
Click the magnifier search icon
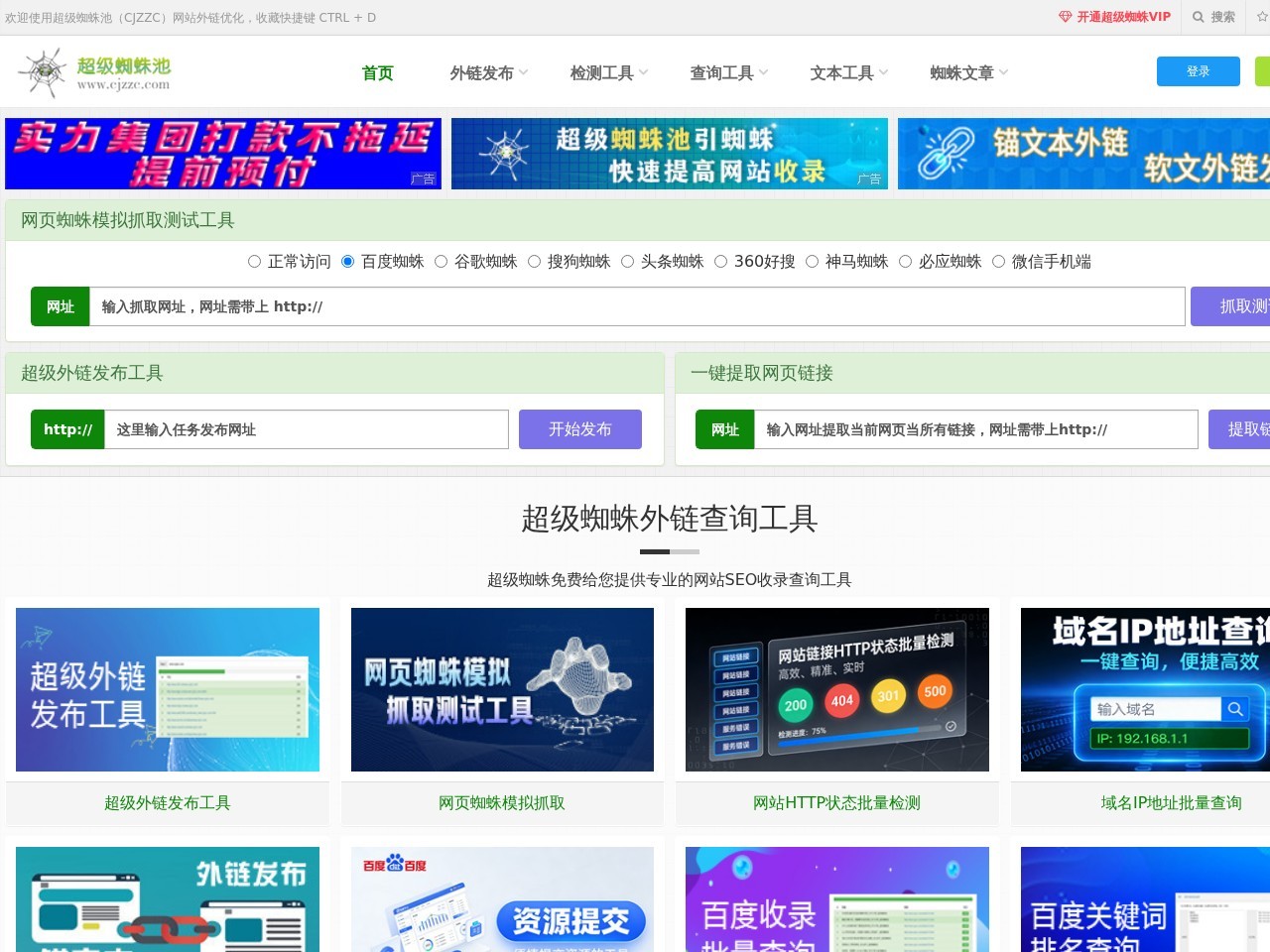1199,17
